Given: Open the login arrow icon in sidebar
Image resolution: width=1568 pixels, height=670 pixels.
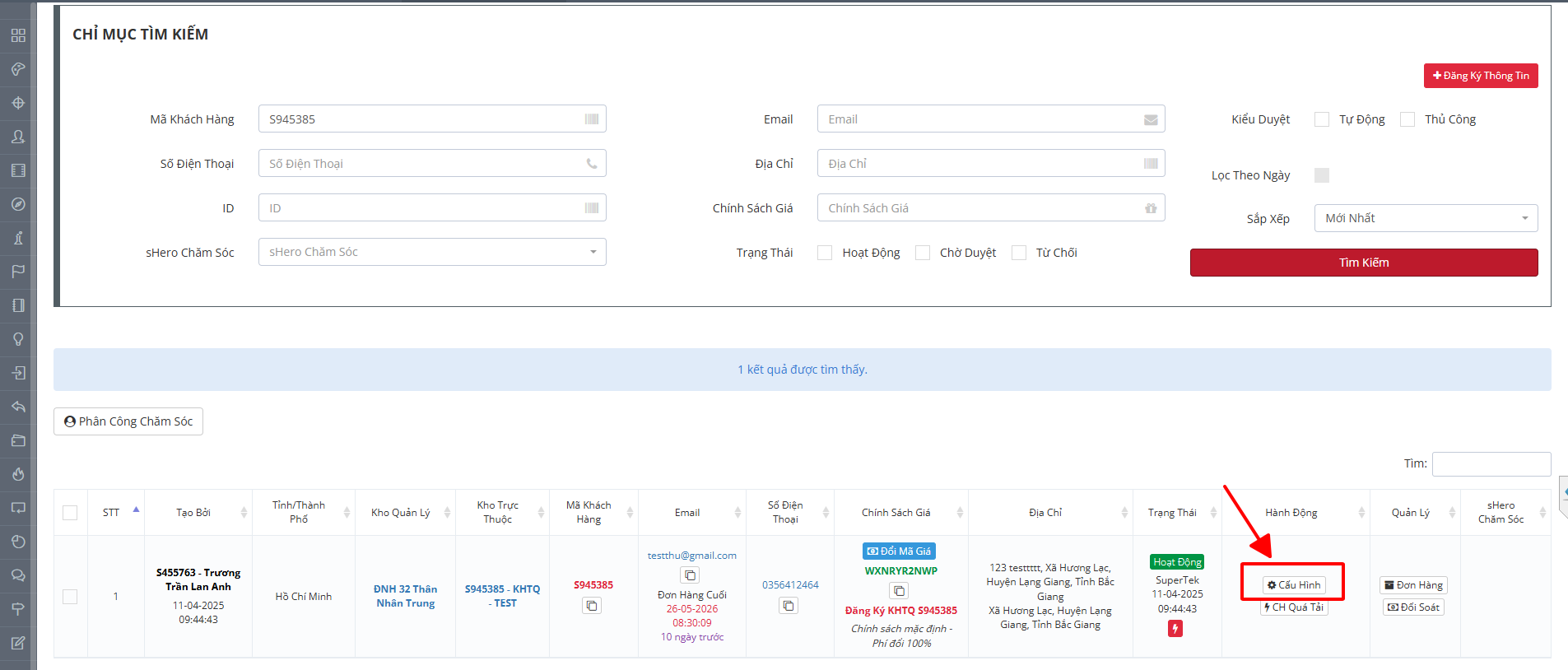Looking at the screenshot, I should click(x=18, y=373).
